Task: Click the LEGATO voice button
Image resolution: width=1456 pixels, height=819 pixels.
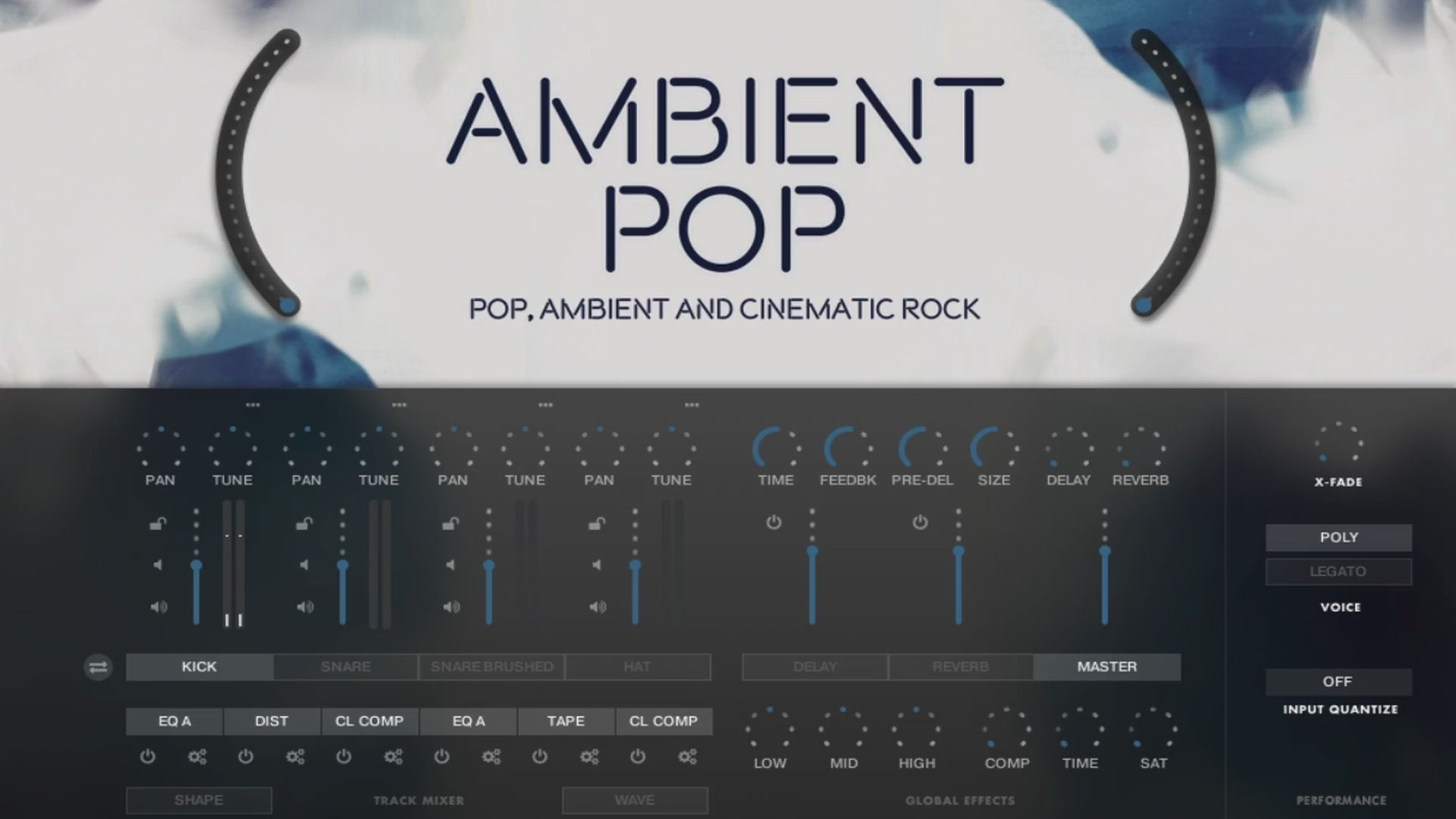Action: click(1338, 572)
